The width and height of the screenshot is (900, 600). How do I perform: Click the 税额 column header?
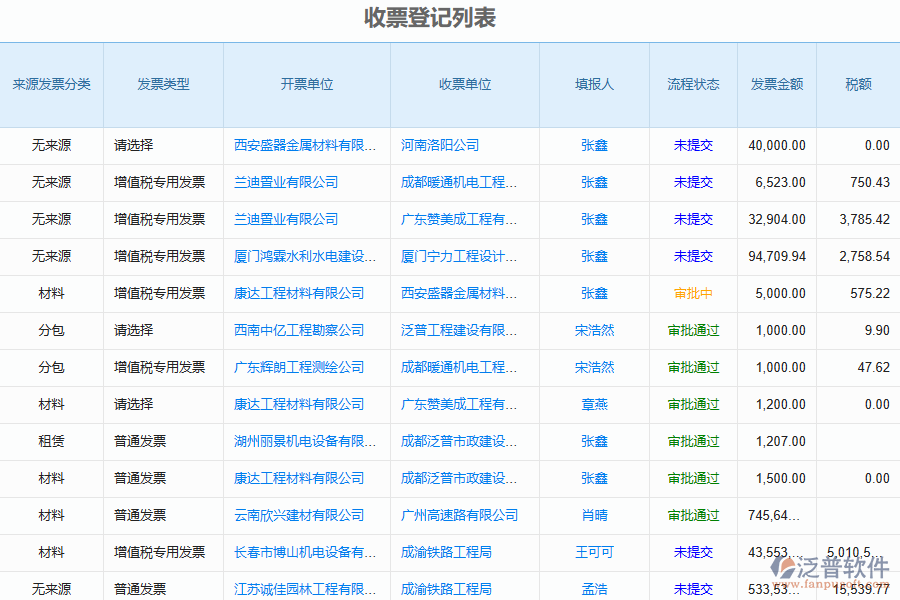click(858, 85)
